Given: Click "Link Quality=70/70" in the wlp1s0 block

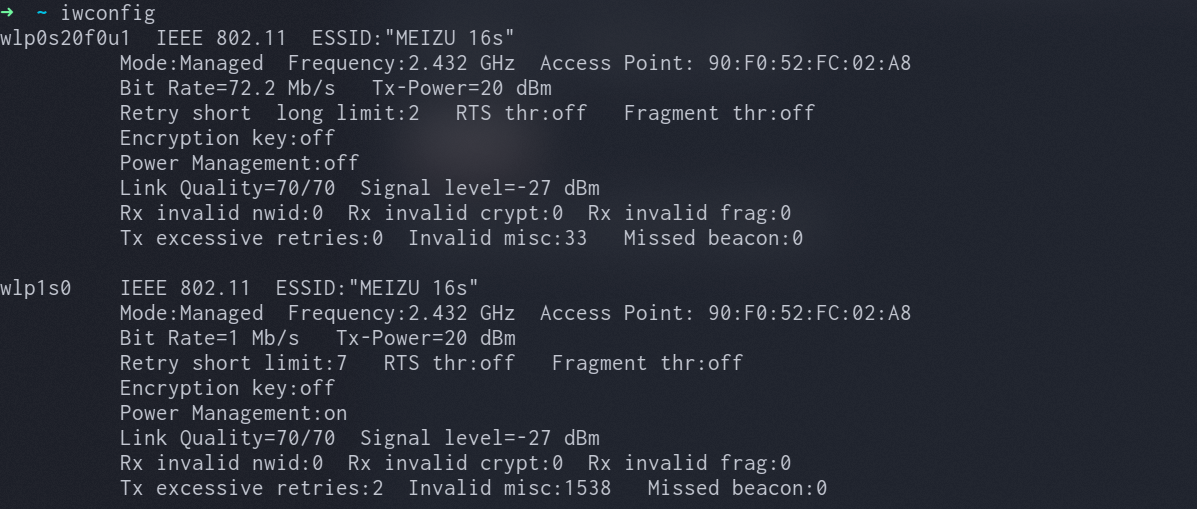Looking at the screenshot, I should point(227,438).
